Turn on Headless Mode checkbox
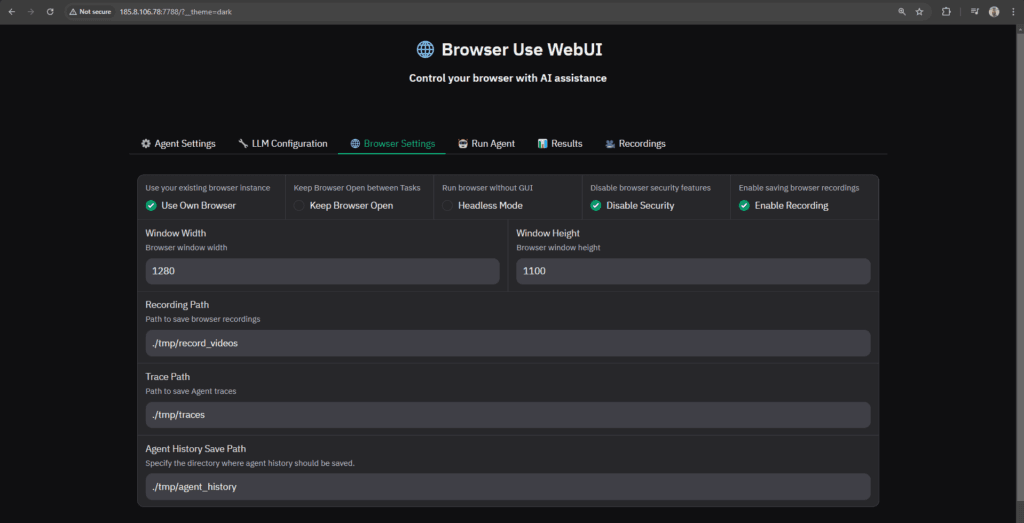The height and width of the screenshot is (523, 1024). coord(448,205)
